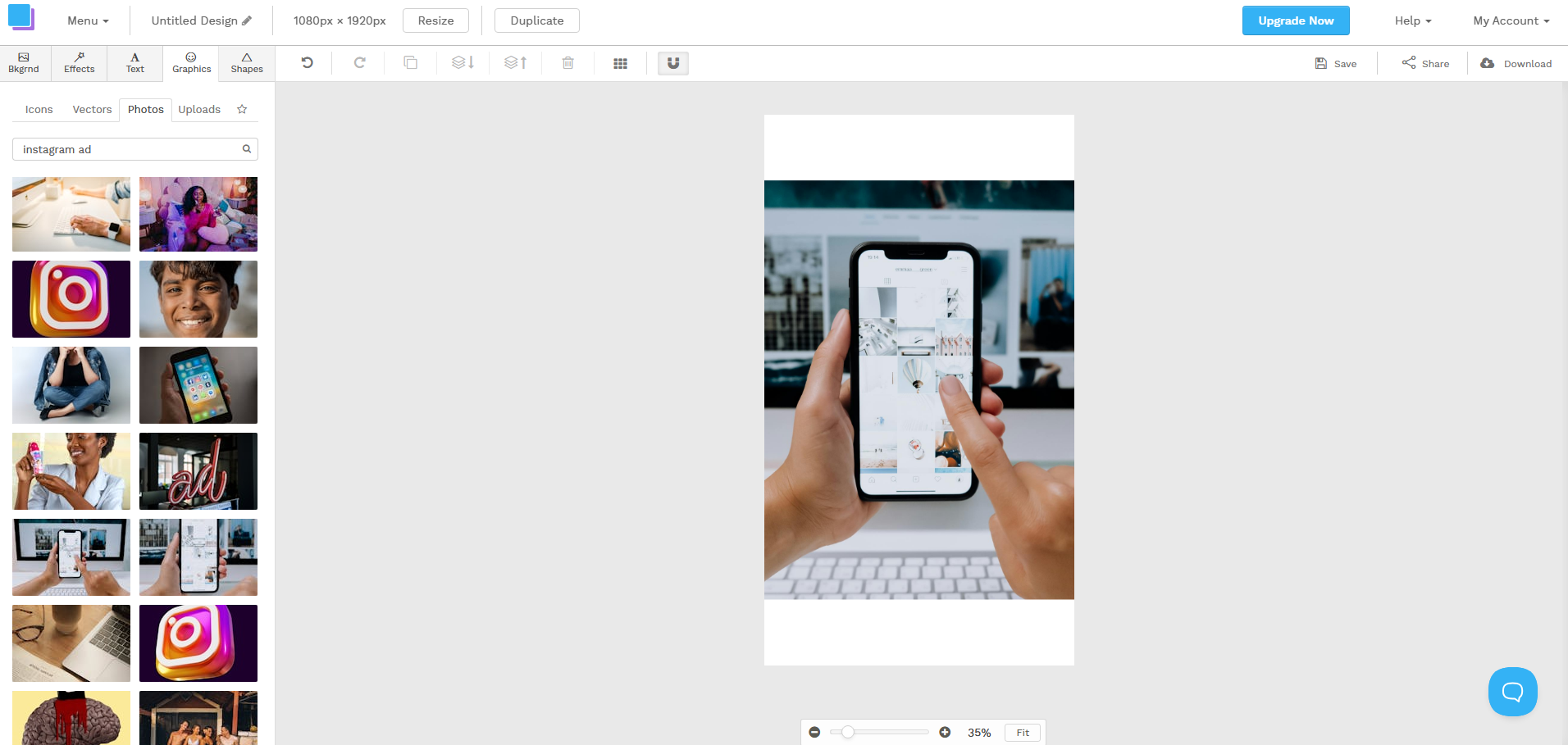Toggle the favorites star filter
This screenshot has height=745, width=1568.
(x=242, y=109)
